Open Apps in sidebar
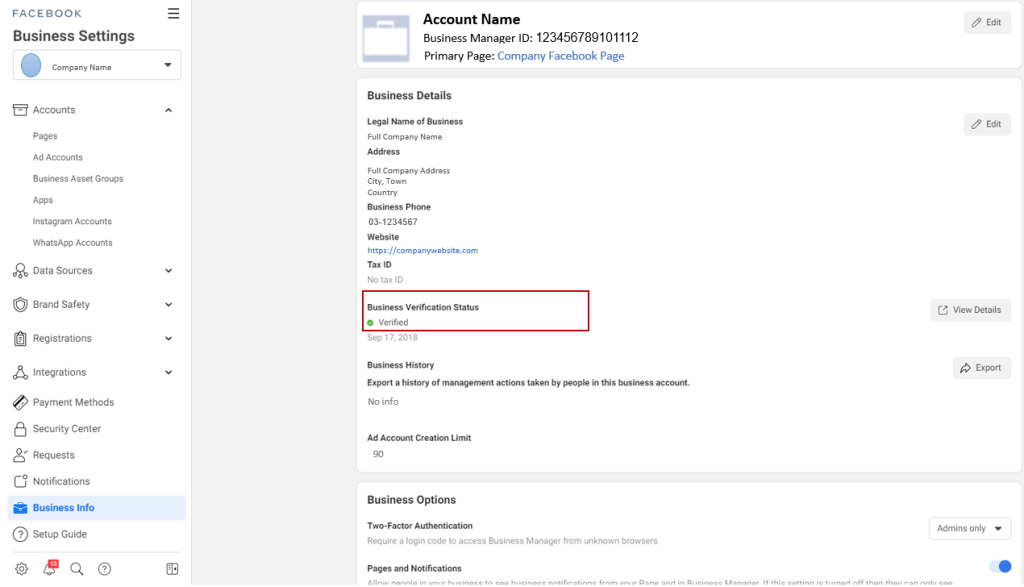Screen dimensions: 1024x587 [43, 200]
